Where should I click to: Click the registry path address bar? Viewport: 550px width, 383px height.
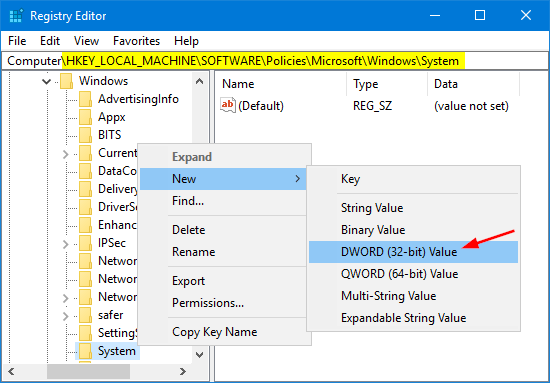coord(275,61)
